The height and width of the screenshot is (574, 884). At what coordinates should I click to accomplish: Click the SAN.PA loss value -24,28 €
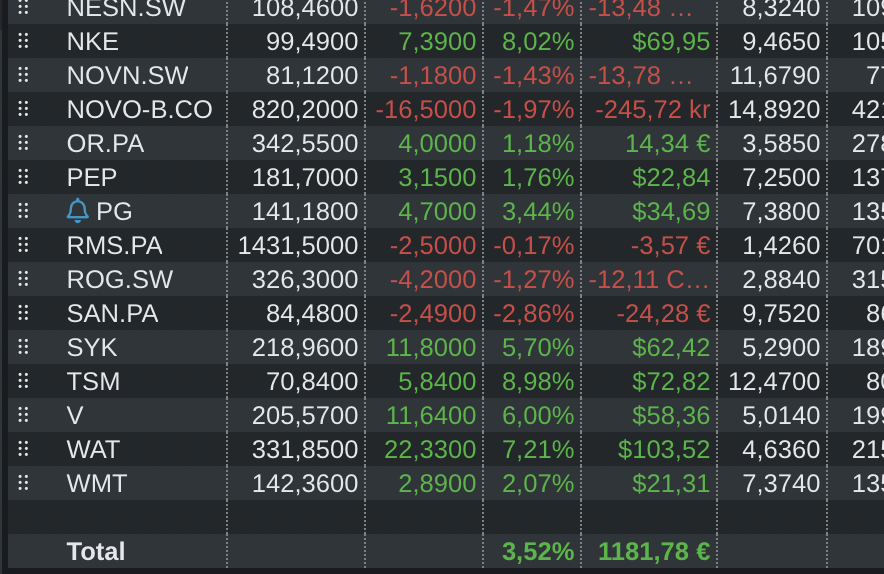coord(663,314)
